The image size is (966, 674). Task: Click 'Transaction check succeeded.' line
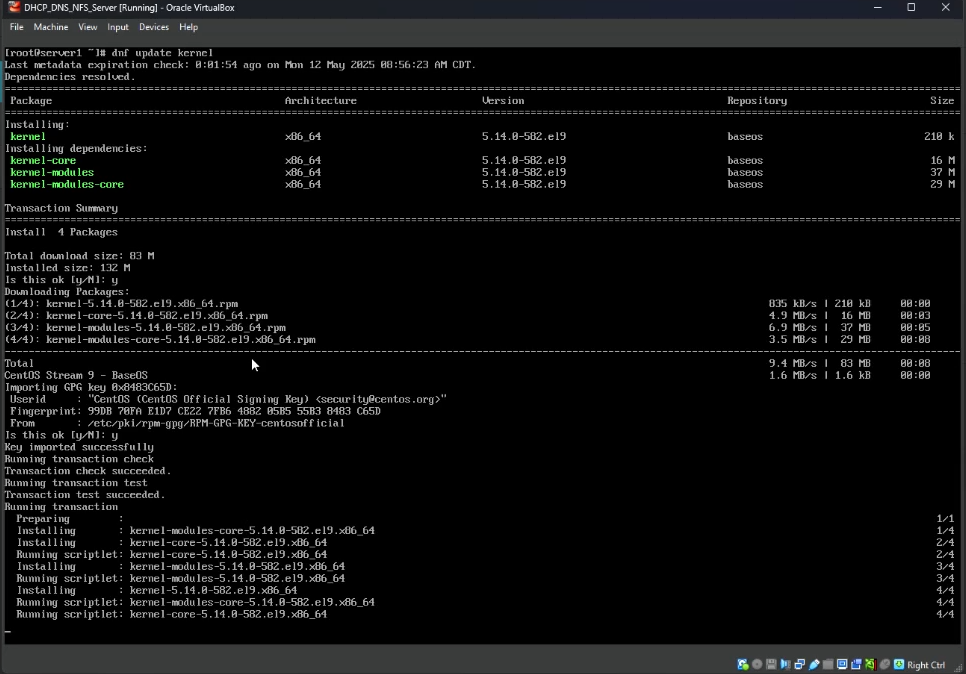88,471
